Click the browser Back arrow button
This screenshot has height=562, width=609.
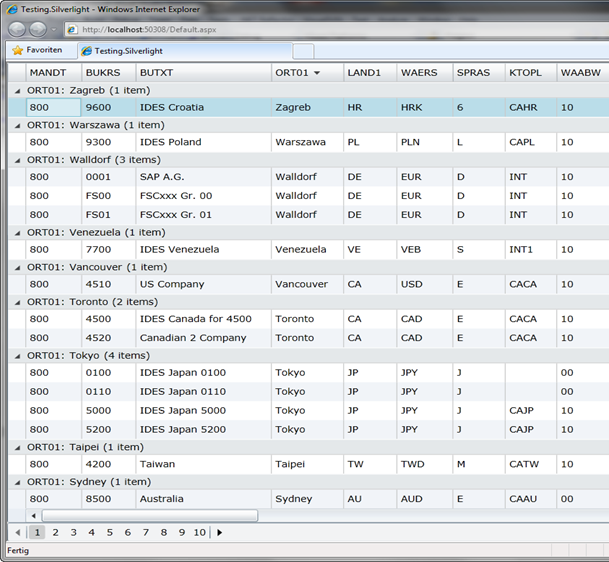pos(17,30)
